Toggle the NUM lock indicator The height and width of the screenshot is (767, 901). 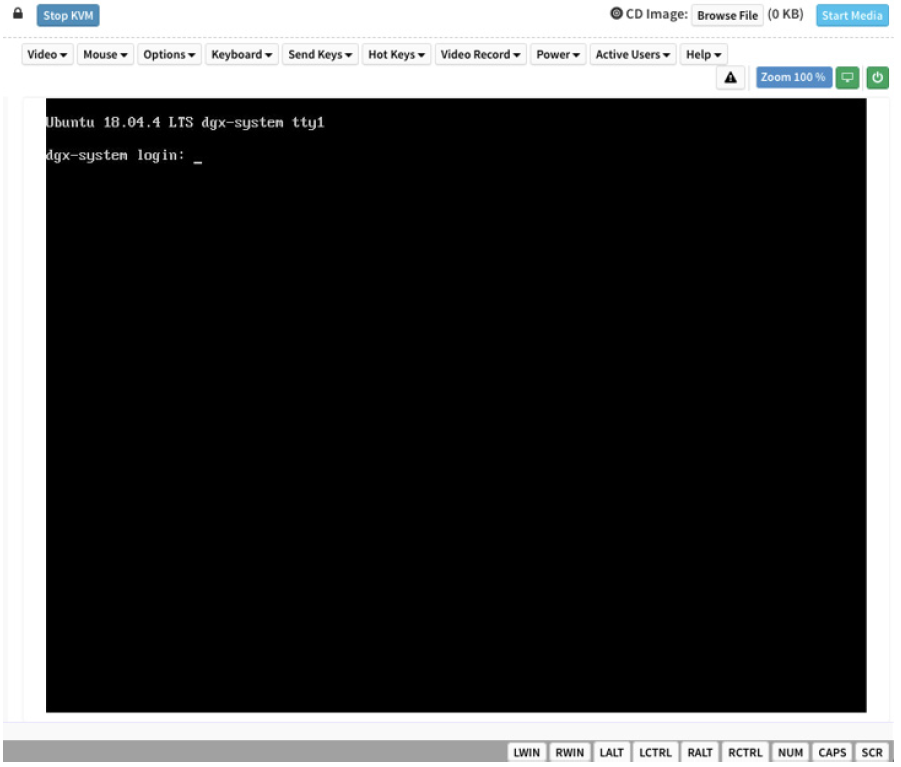(790, 752)
